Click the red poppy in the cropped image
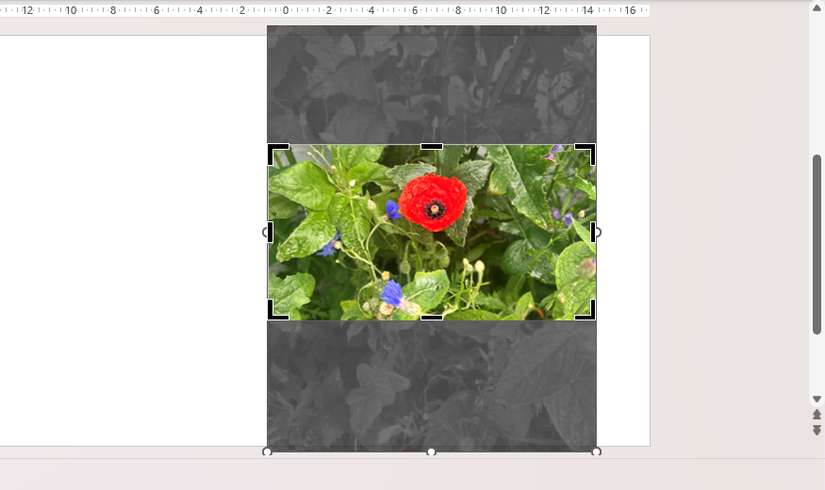 coord(433,203)
